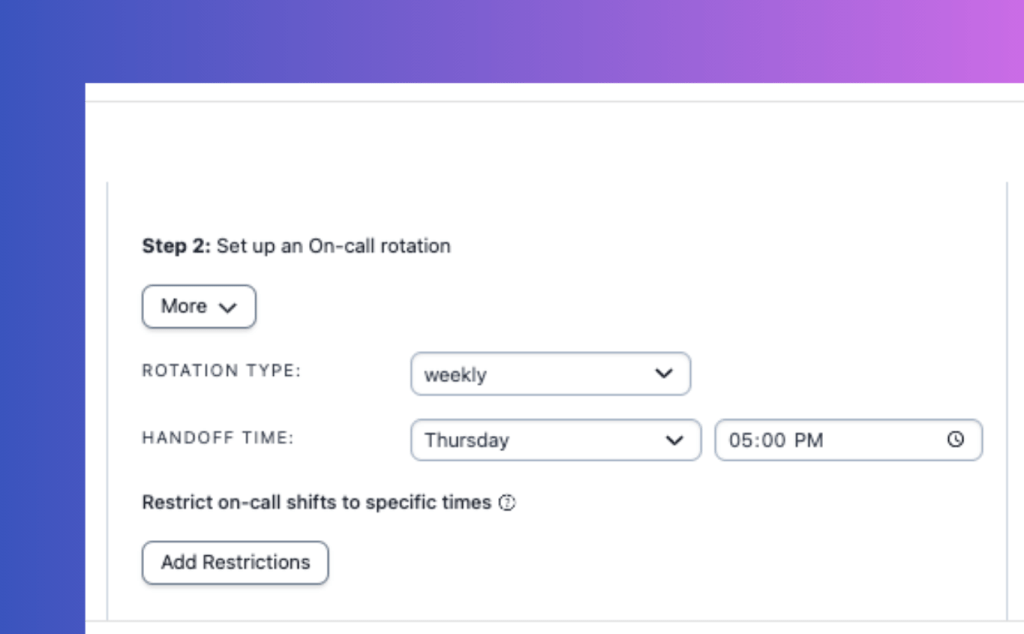Expand the More options button

pyautogui.click(x=198, y=307)
